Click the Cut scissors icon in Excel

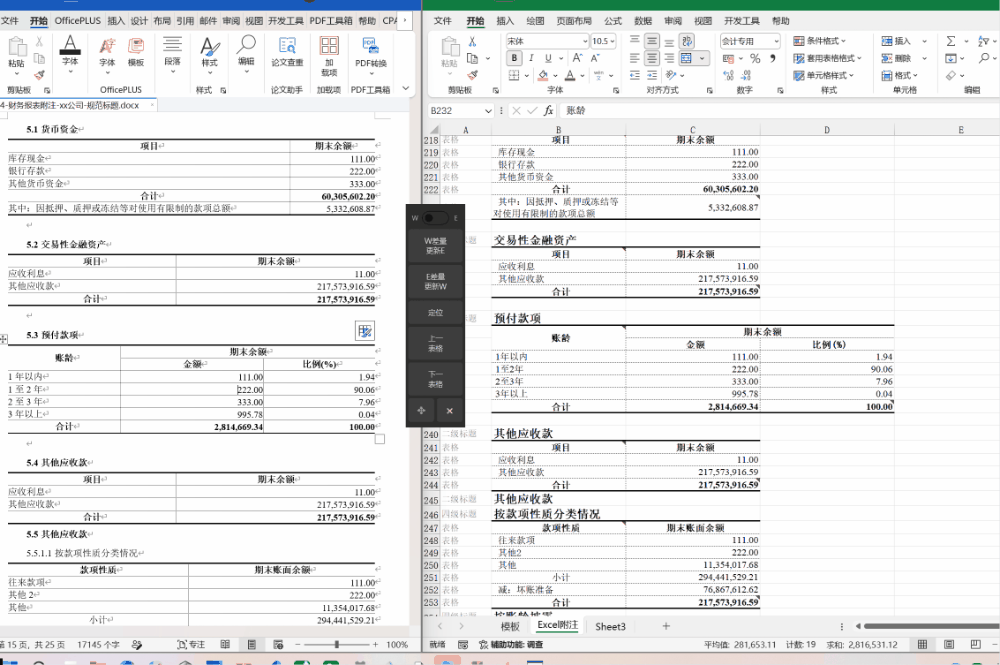coord(472,41)
